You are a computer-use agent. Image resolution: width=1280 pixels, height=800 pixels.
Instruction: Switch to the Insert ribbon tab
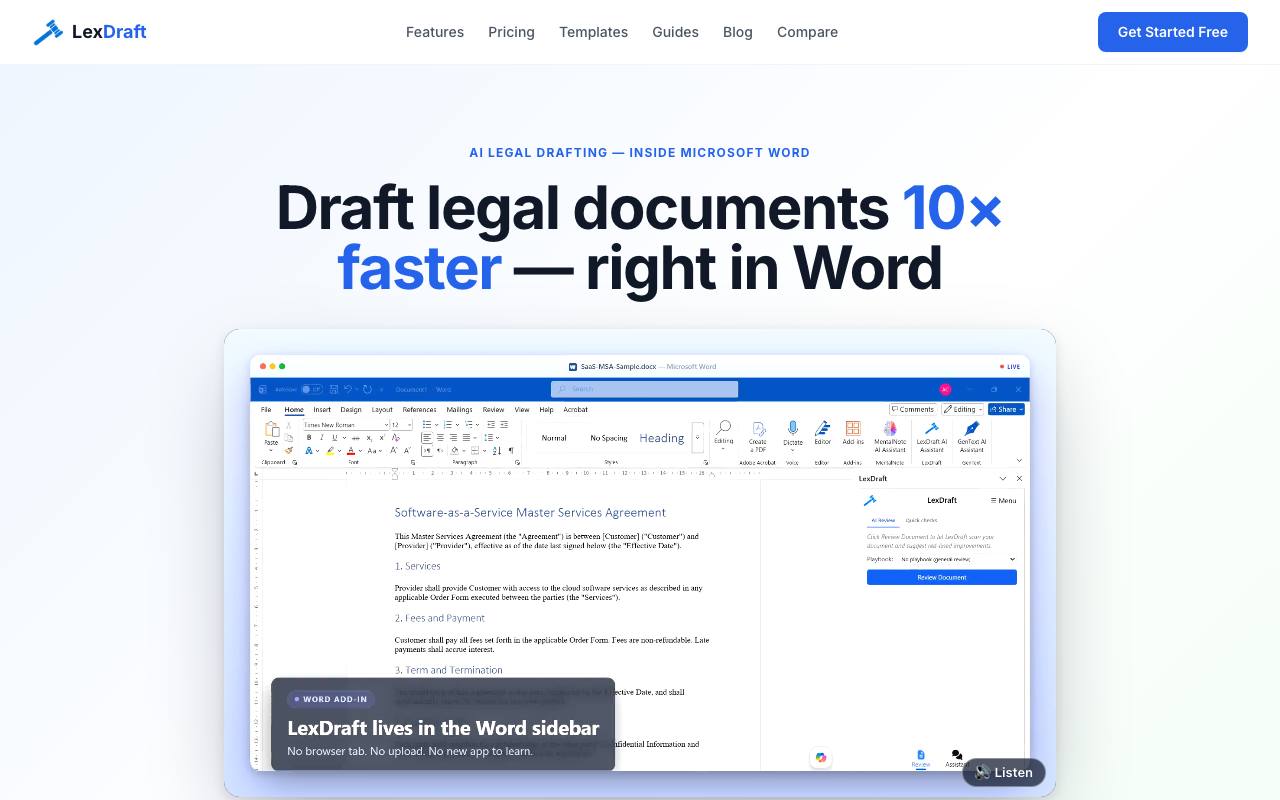[322, 409]
